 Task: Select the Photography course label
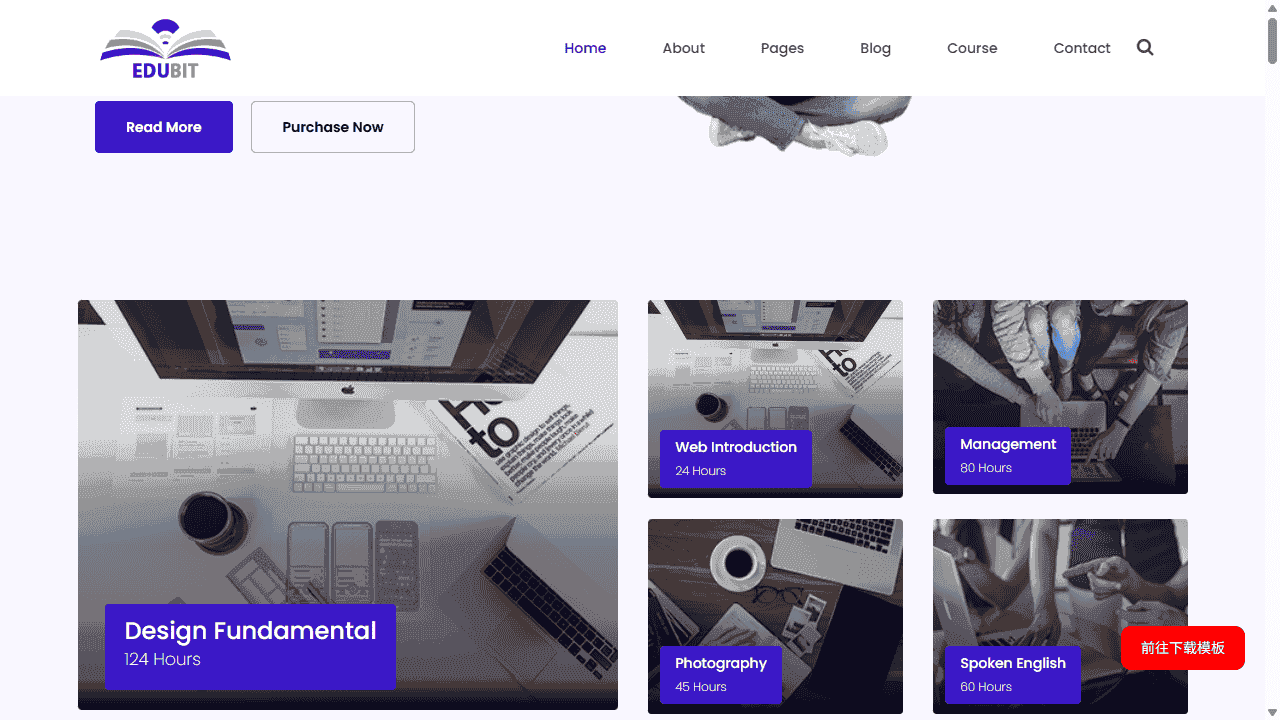[x=720, y=674]
